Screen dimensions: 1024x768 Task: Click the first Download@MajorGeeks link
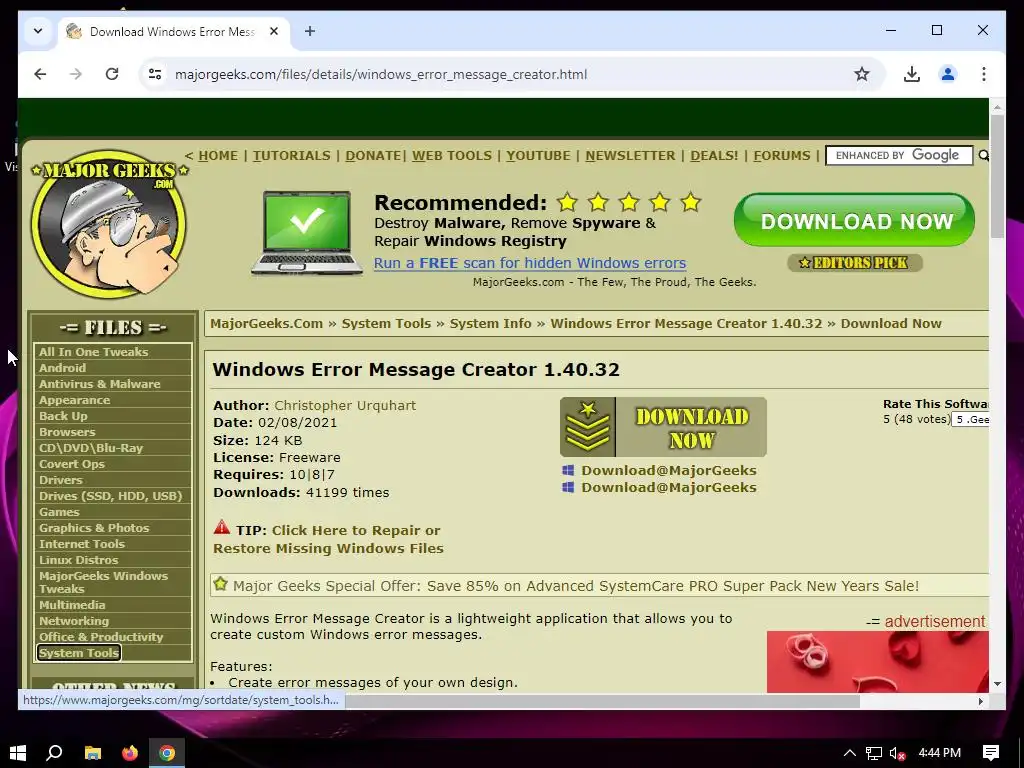[x=669, y=470]
